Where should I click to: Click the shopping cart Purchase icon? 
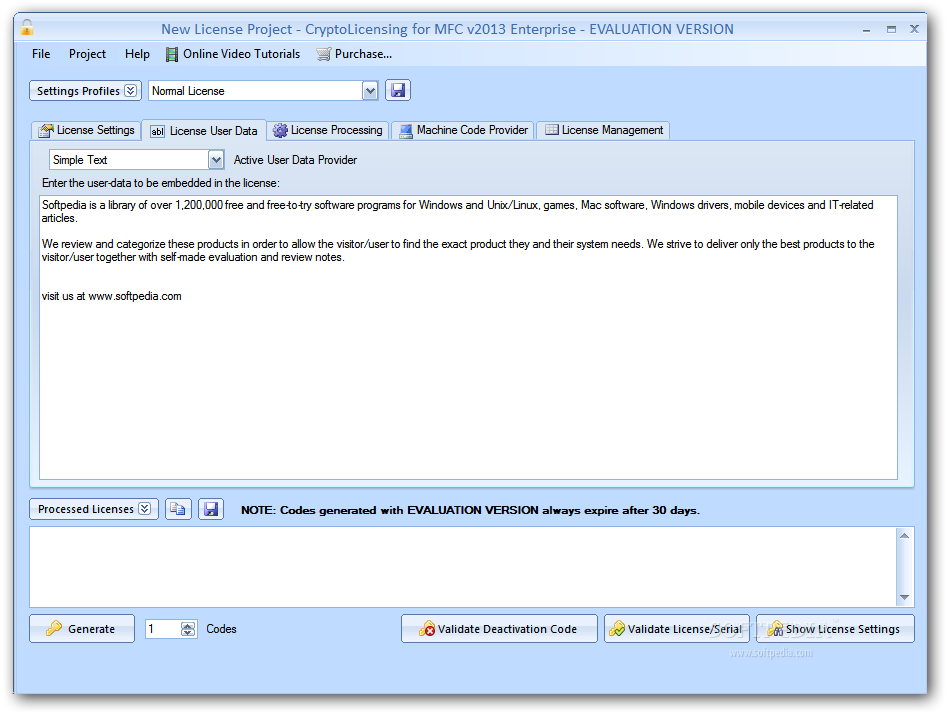click(x=324, y=54)
